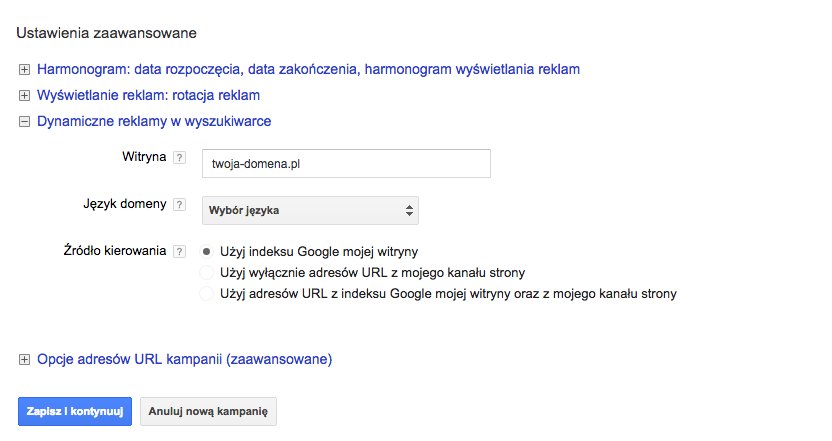Click the 'Źródło kierowania' field label text
This screenshot has height=441, width=832.
pyautogui.click(x=114, y=251)
